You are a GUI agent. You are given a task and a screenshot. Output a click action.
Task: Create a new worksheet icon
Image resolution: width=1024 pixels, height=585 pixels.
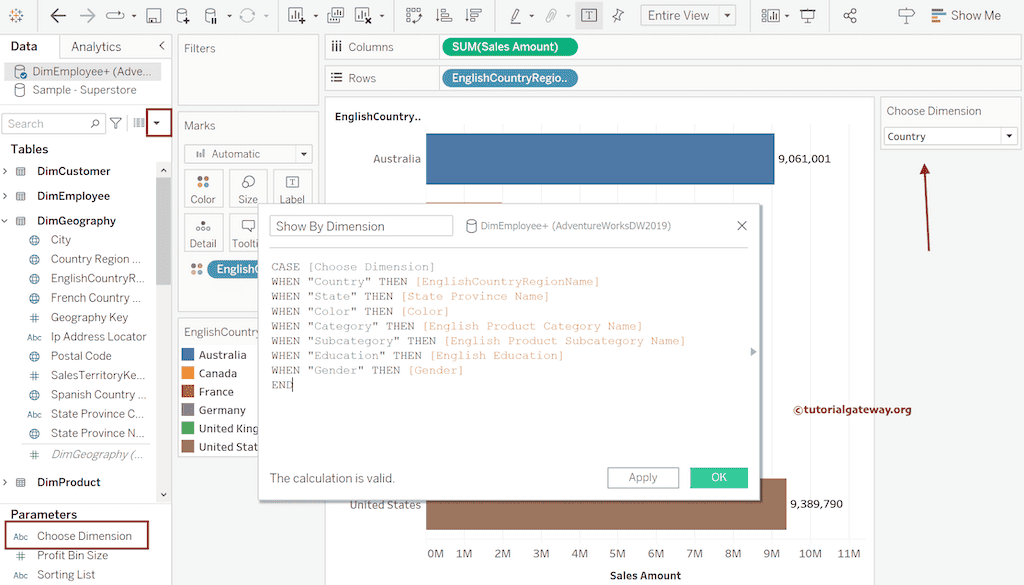pyautogui.click(x=296, y=16)
